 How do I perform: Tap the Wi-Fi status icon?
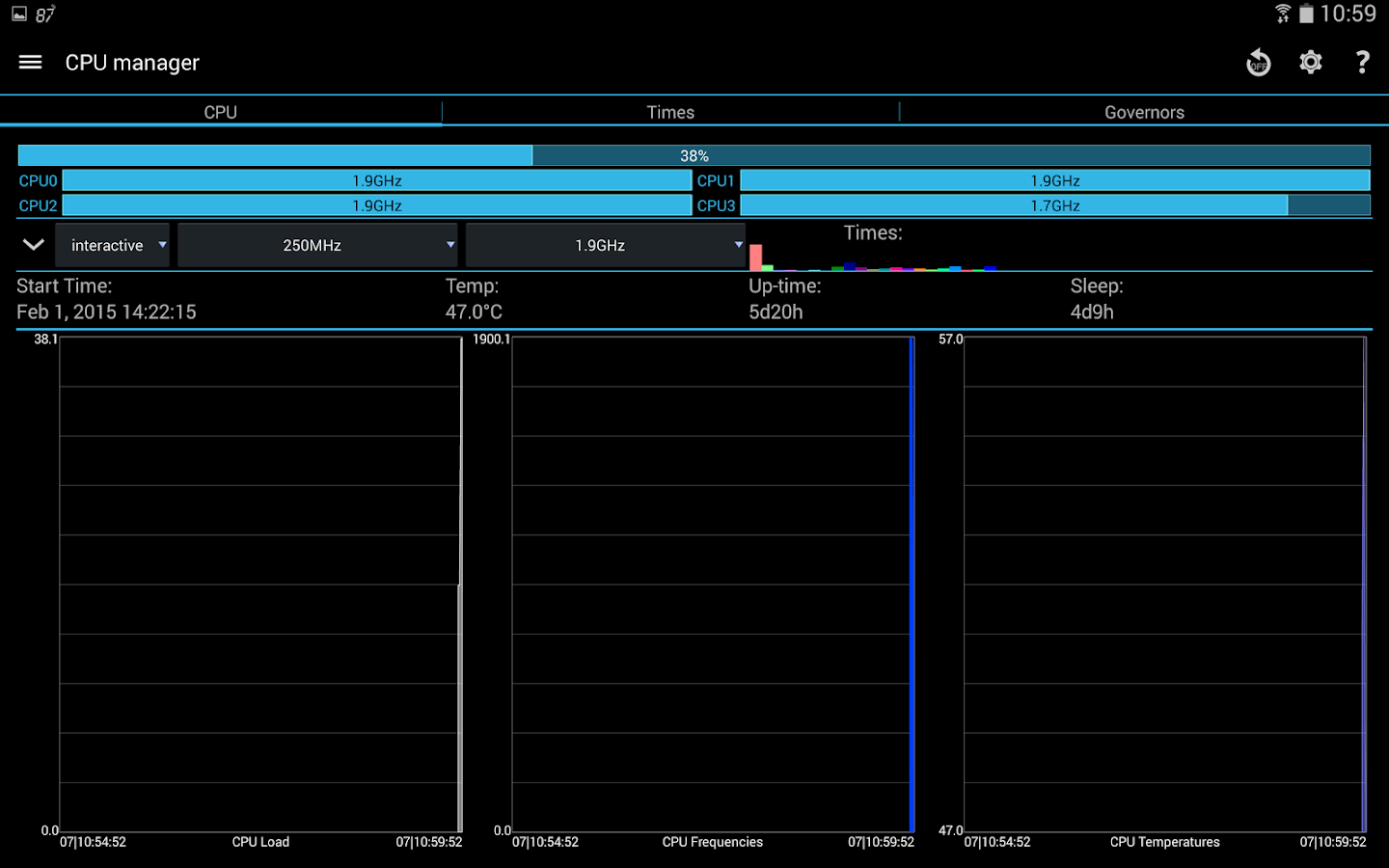pos(1282,14)
